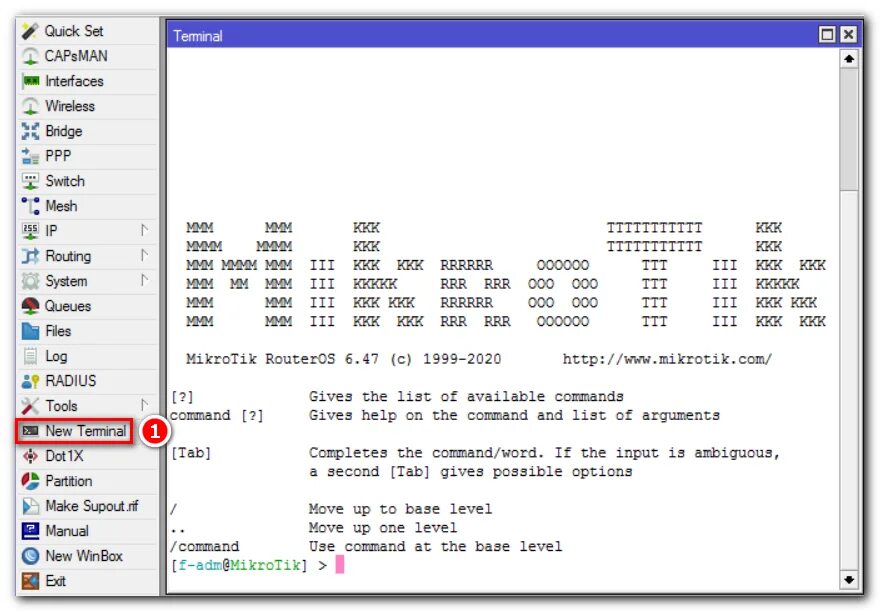Expand the System submenu arrow
This screenshot has height=612, width=880.
[144, 280]
